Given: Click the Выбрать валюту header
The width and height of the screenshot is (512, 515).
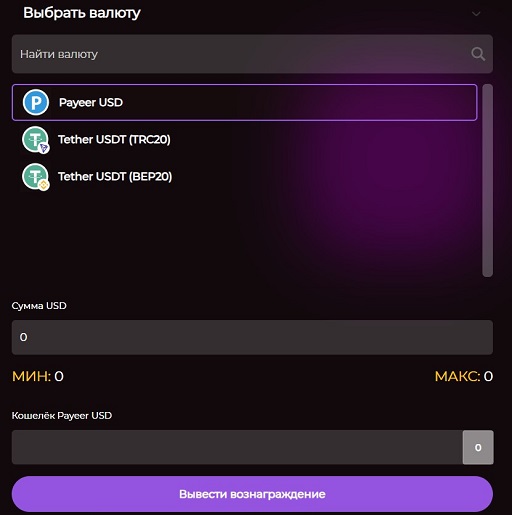Looking at the screenshot, I should pyautogui.click(x=82, y=13).
